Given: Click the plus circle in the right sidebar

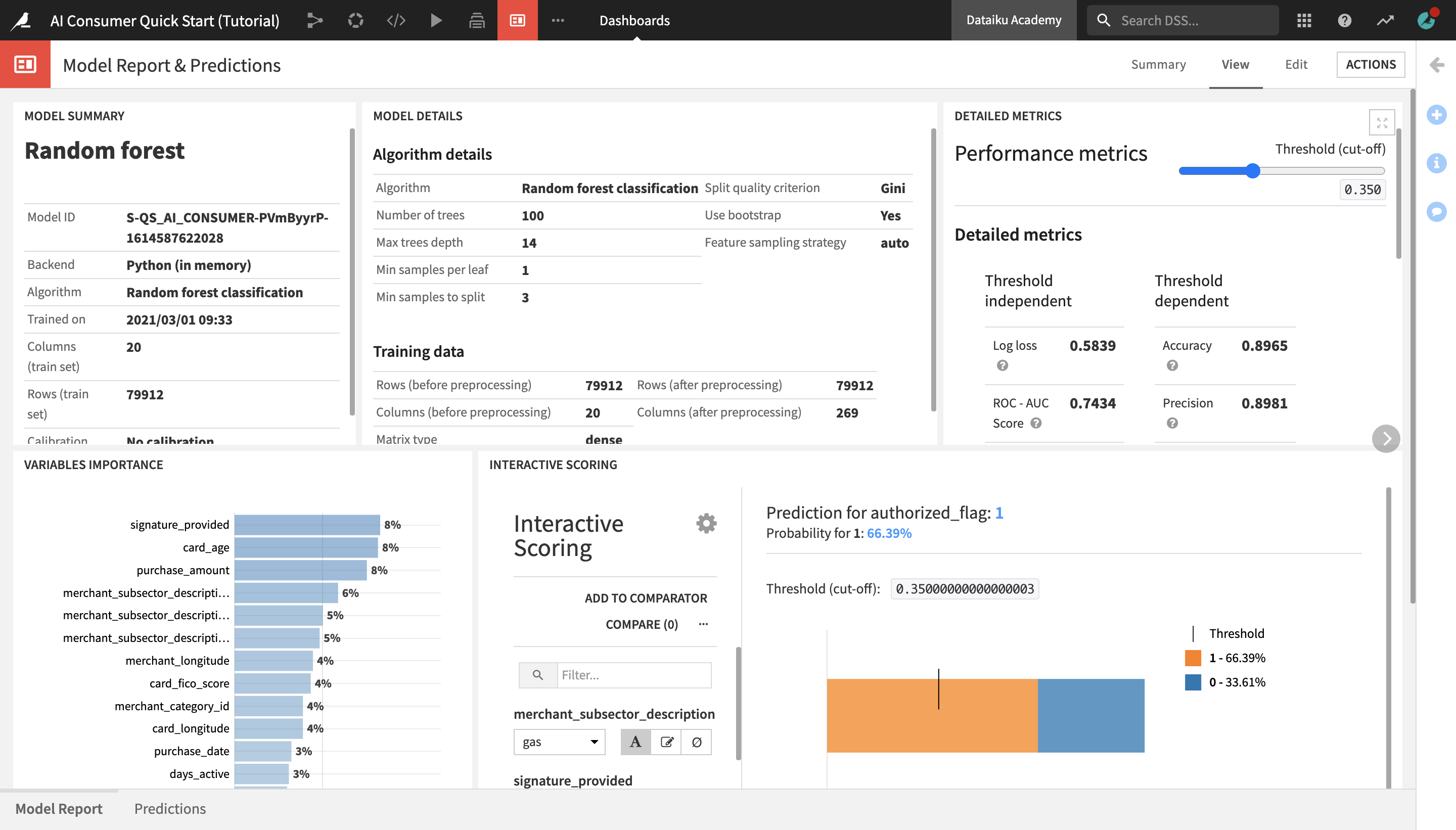Looking at the screenshot, I should [1436, 115].
